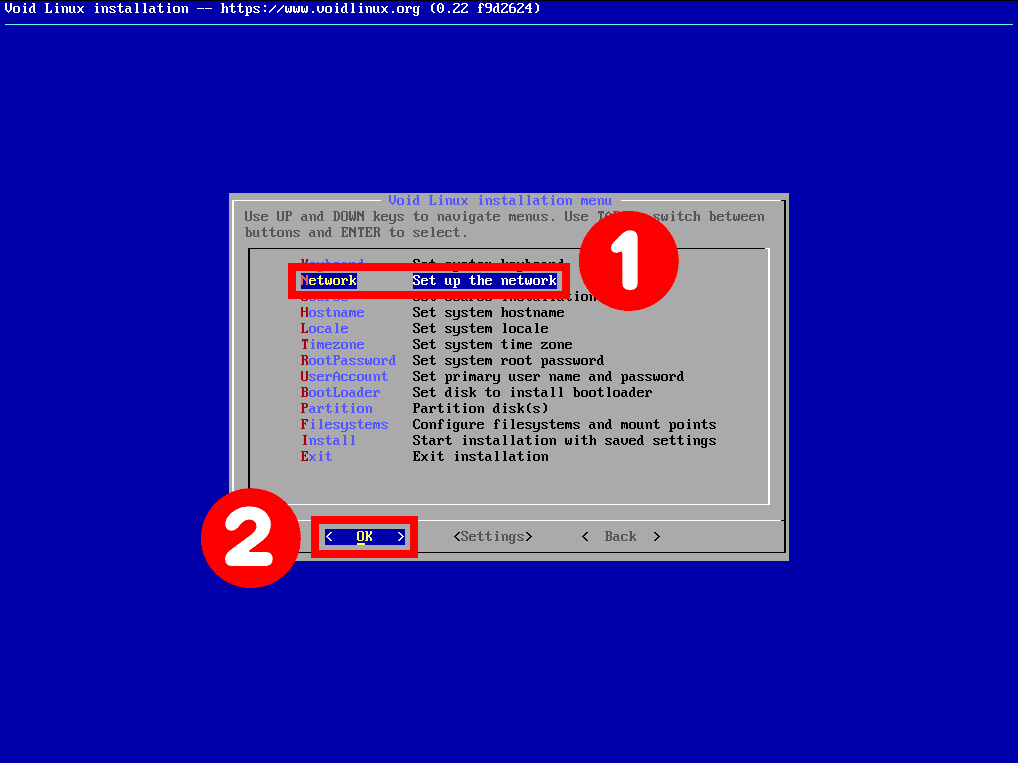Choose Exit to quit installation

click(x=316, y=457)
